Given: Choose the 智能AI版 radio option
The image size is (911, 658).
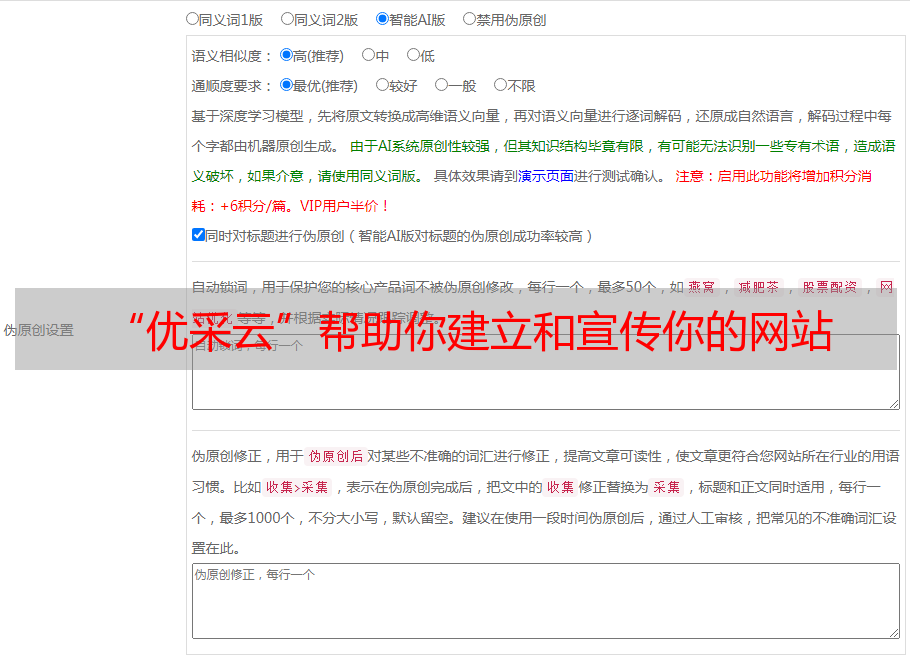Looking at the screenshot, I should point(382,19).
